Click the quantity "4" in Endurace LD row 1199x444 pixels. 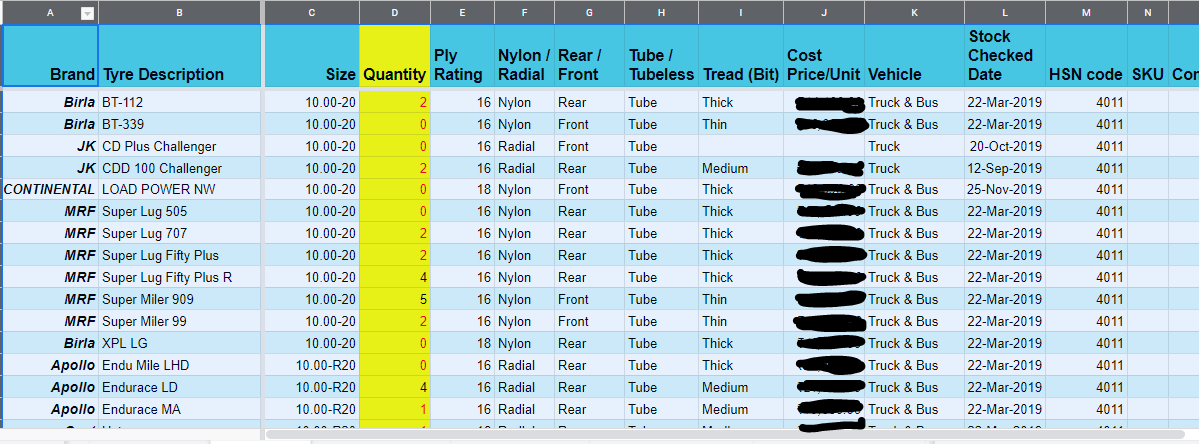pyautogui.click(x=395, y=387)
